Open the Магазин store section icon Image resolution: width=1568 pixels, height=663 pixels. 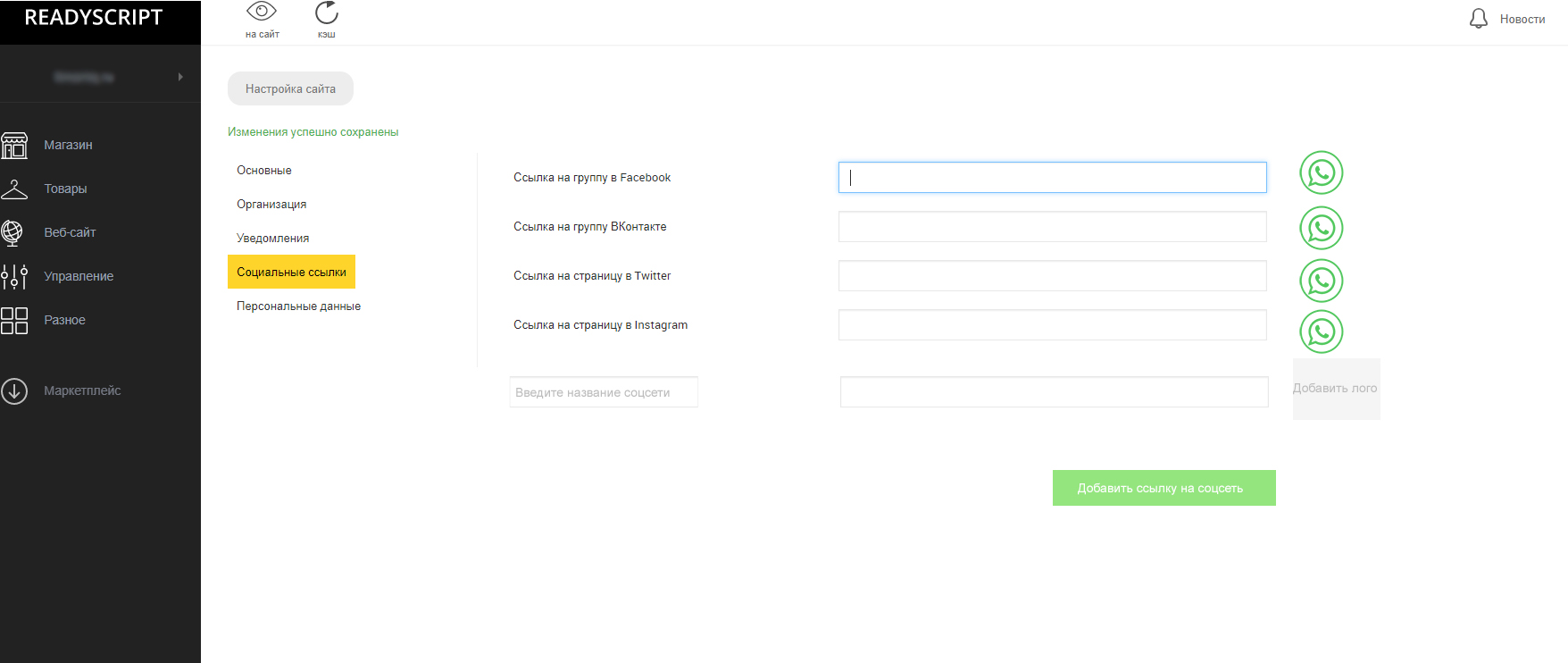[14, 145]
